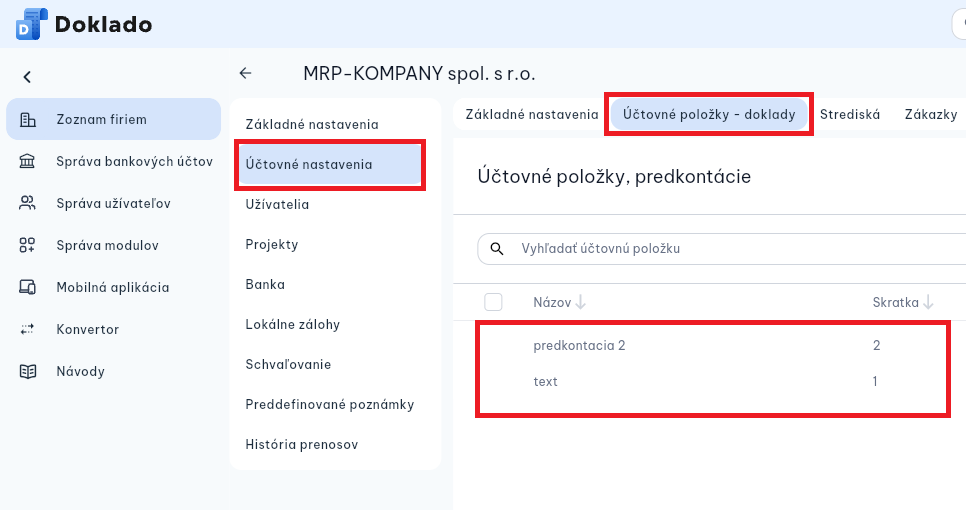Click the Návody book icon
This screenshot has width=966, height=510.
(x=28, y=371)
